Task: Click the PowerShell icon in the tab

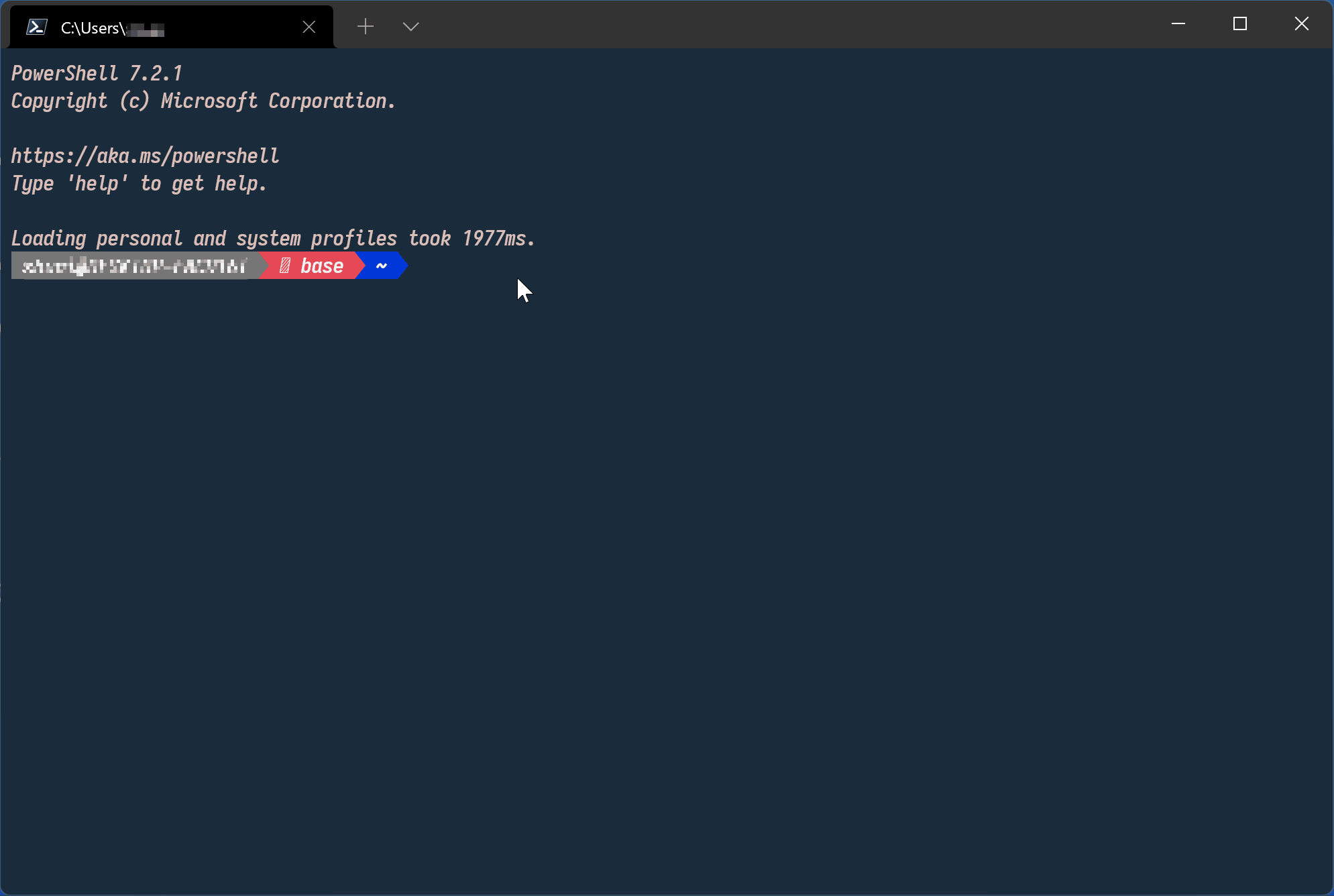Action: [x=37, y=27]
